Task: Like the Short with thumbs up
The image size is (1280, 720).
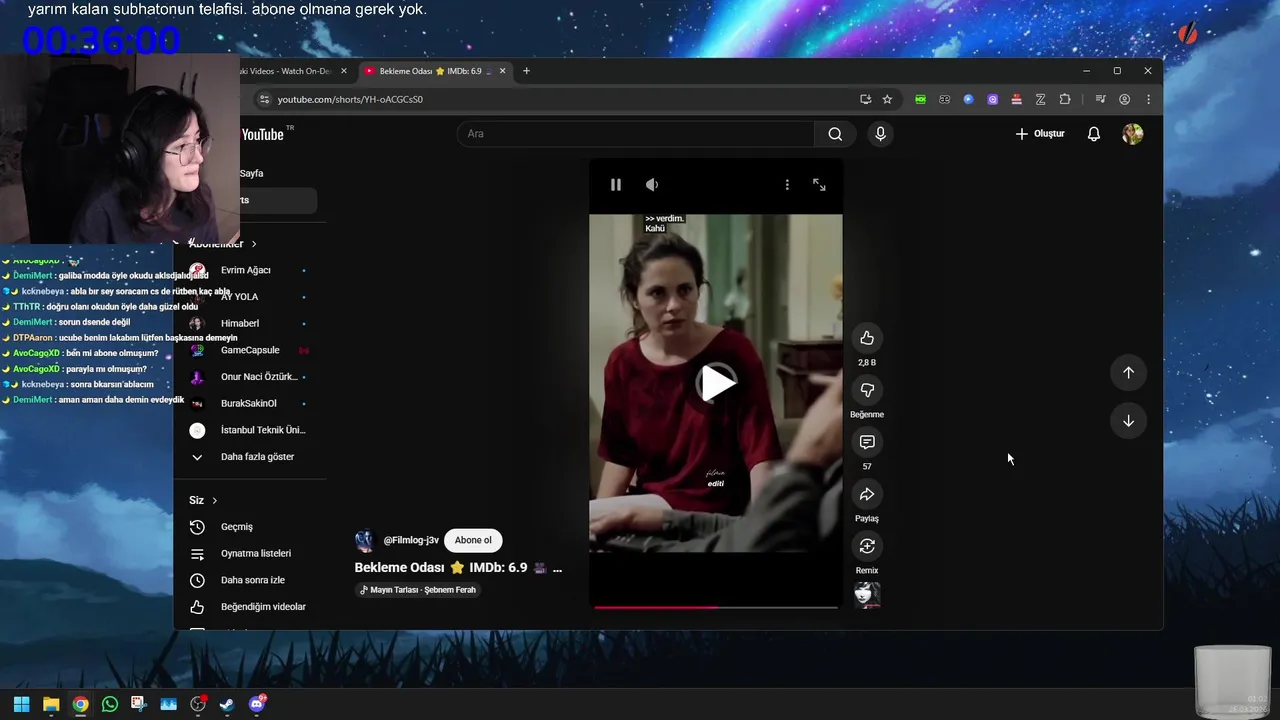Action: pyautogui.click(x=867, y=338)
